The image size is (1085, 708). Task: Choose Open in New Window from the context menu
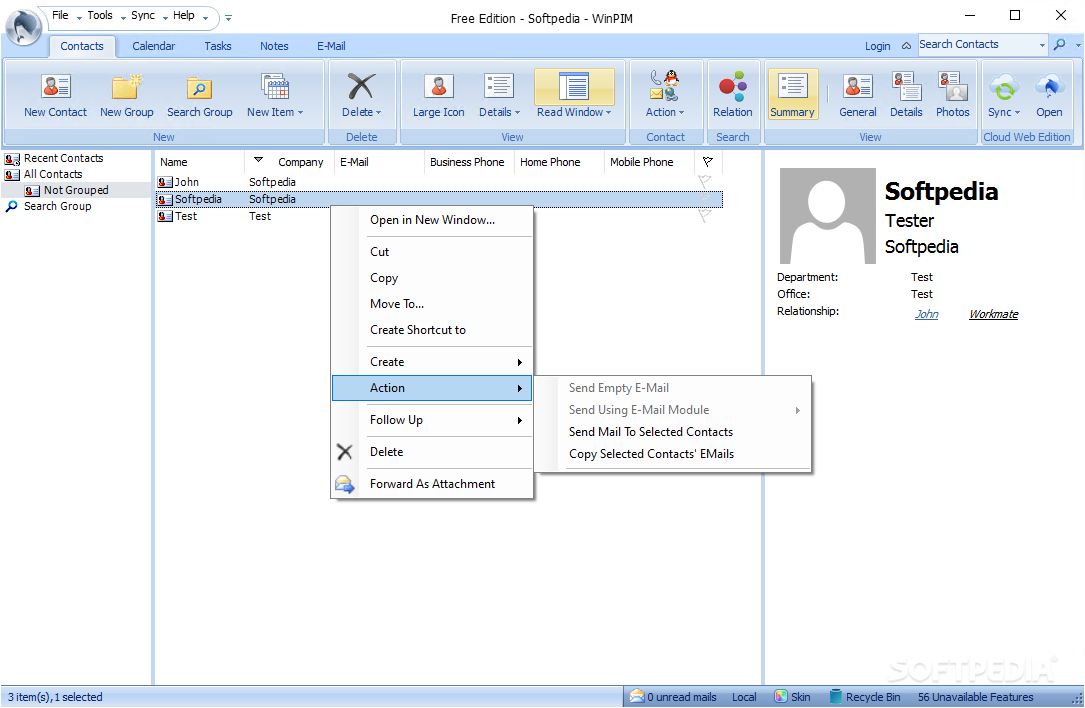pyautogui.click(x=432, y=220)
